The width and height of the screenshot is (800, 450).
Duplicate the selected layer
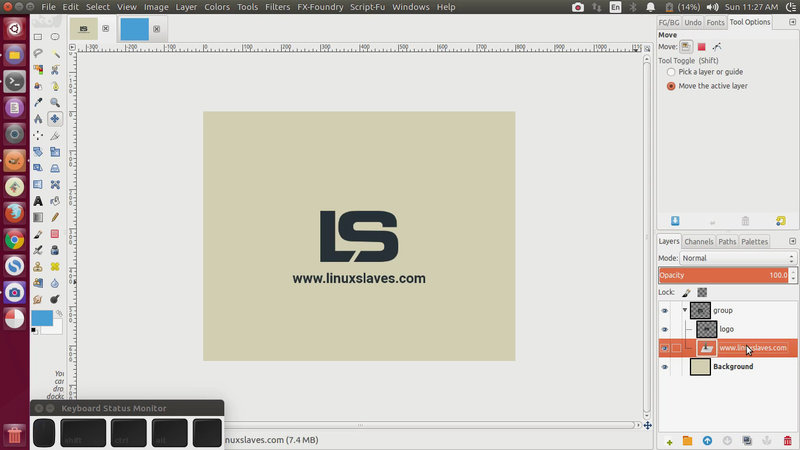point(747,441)
